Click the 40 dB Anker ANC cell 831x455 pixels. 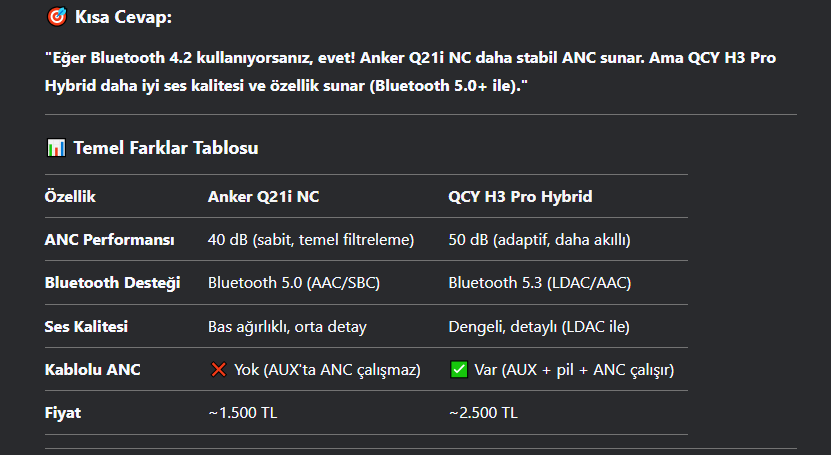311,240
